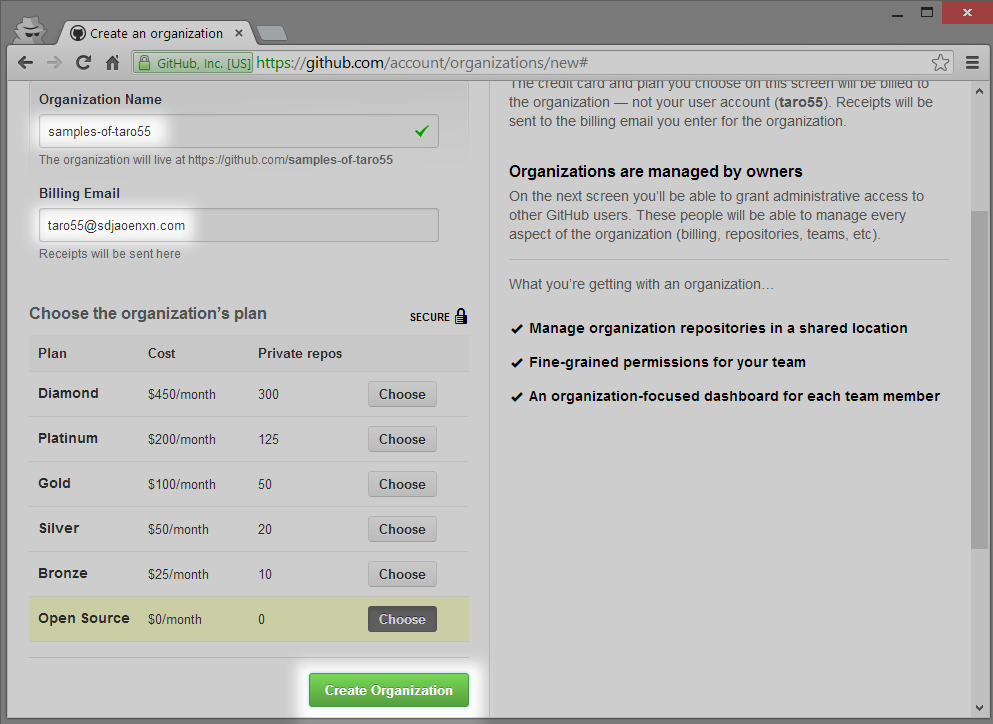Maximize the browser window
This screenshot has width=993, height=724.
tap(927, 13)
